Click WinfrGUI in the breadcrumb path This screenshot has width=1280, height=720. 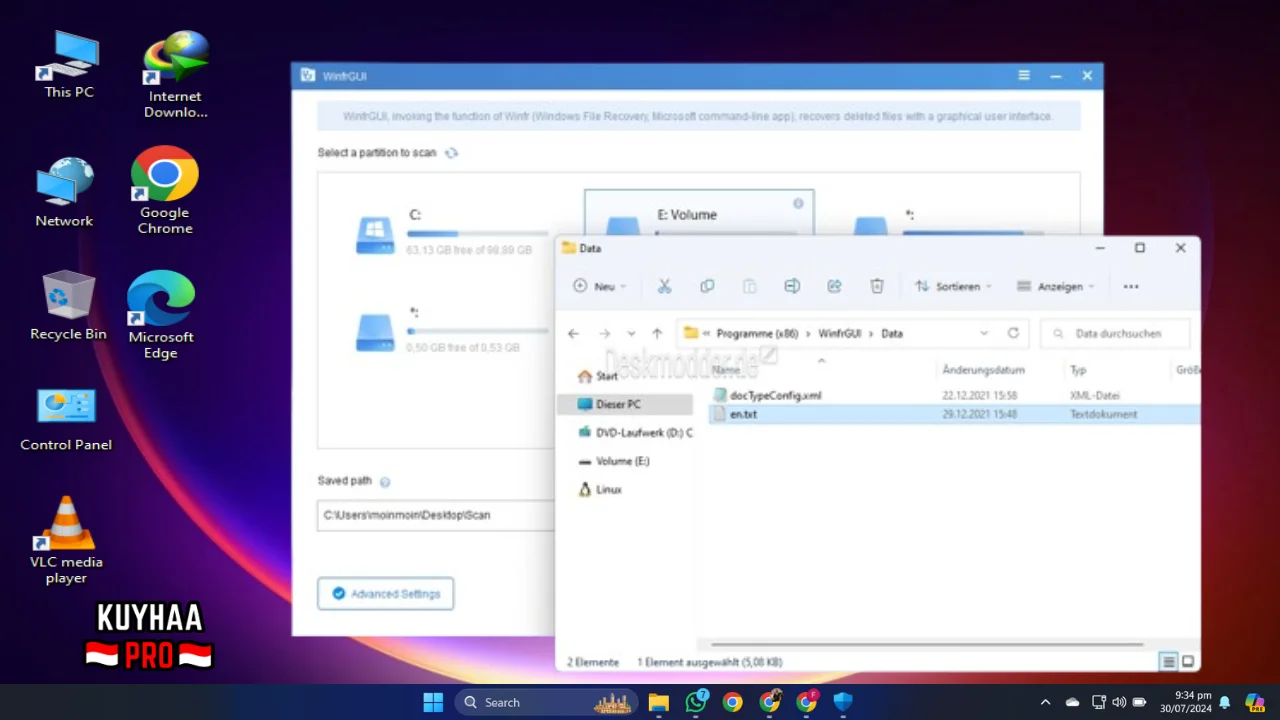pos(840,333)
